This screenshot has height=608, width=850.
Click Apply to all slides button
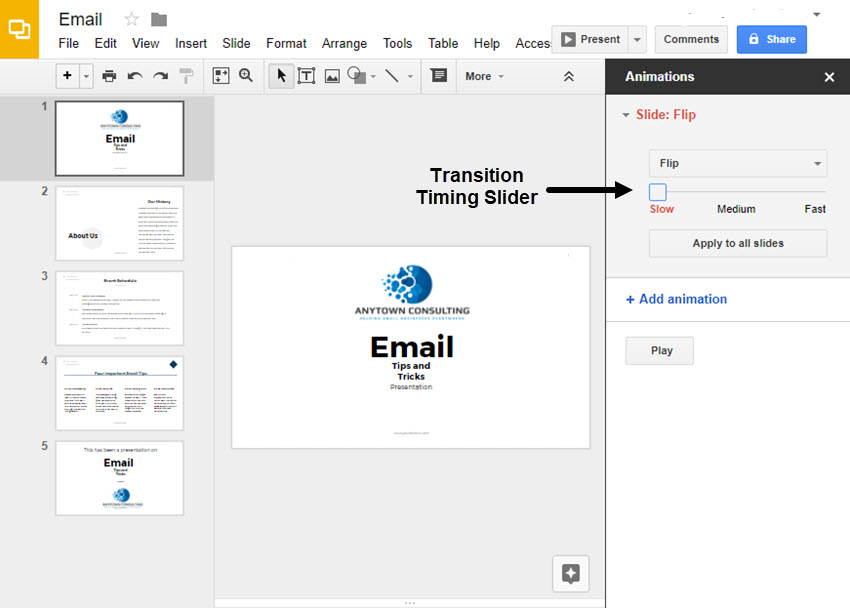click(x=738, y=243)
